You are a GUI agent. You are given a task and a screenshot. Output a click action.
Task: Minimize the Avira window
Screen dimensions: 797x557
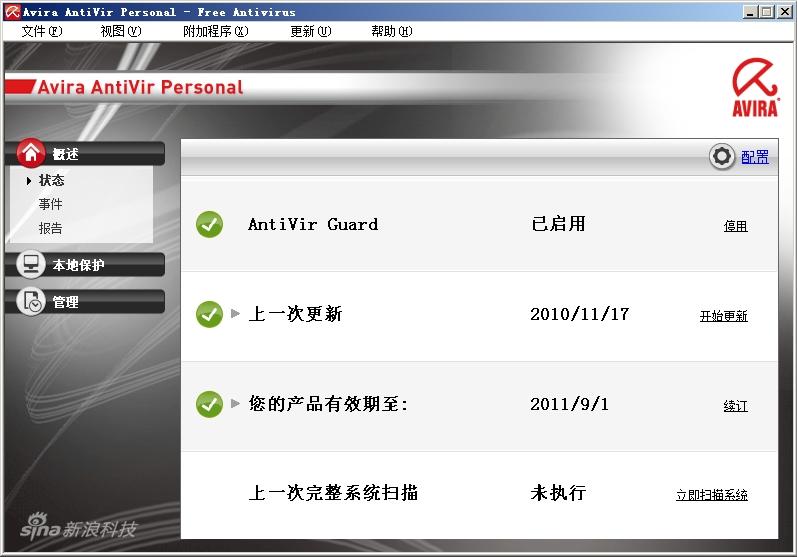pyautogui.click(x=749, y=12)
